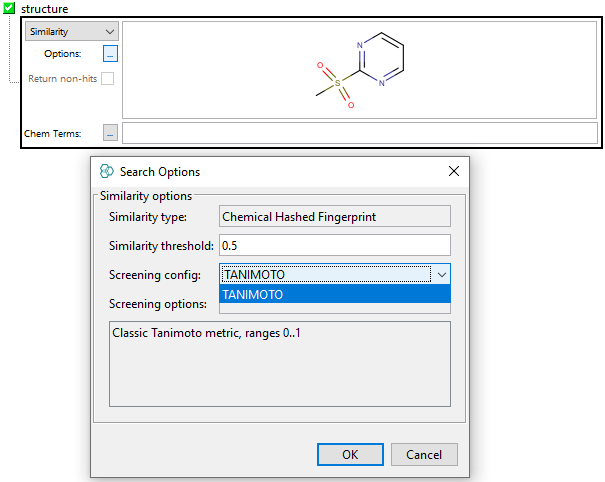Click the Chemical Hashed Fingerprint field
Viewport: 605px width, 482px height.
pyautogui.click(x=334, y=216)
